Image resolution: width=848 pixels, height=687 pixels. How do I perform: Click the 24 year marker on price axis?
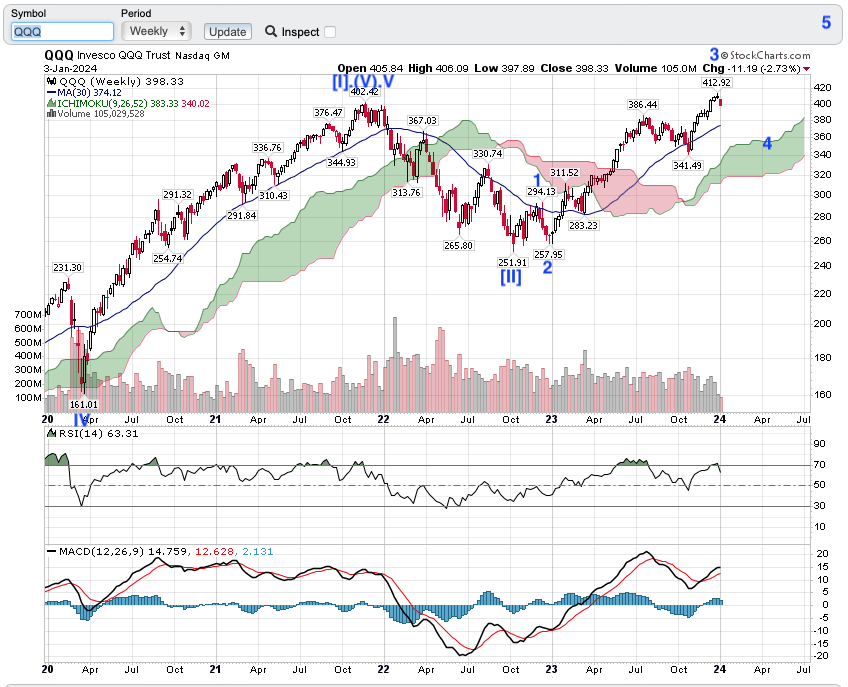720,419
